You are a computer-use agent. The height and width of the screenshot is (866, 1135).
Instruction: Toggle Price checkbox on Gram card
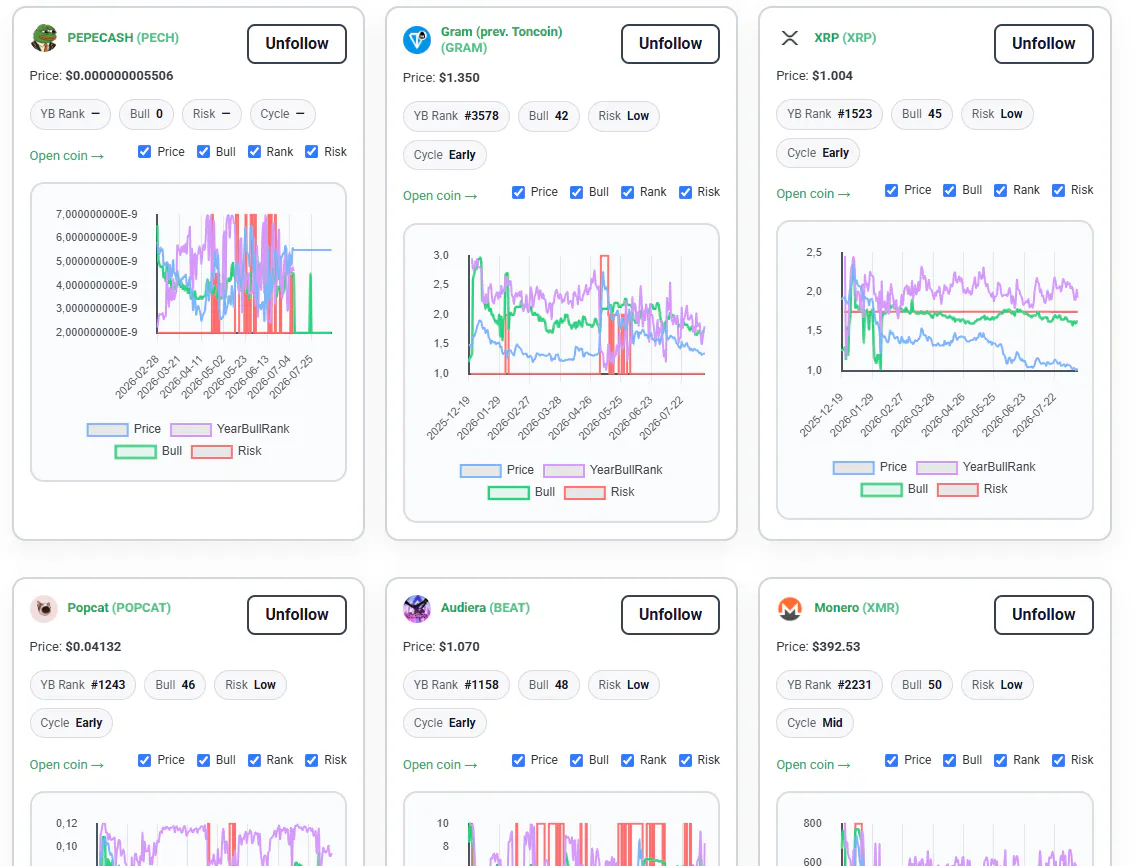click(518, 192)
